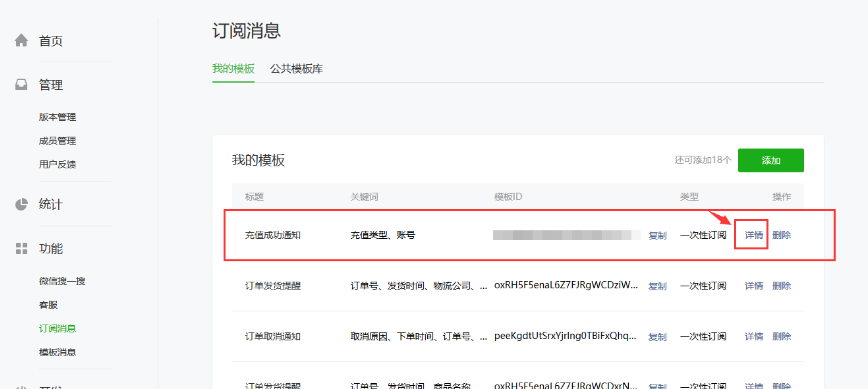Viewport: 868px width, 389px height.
Task: Click the keywords starting with 取消原因
Action: [418, 336]
